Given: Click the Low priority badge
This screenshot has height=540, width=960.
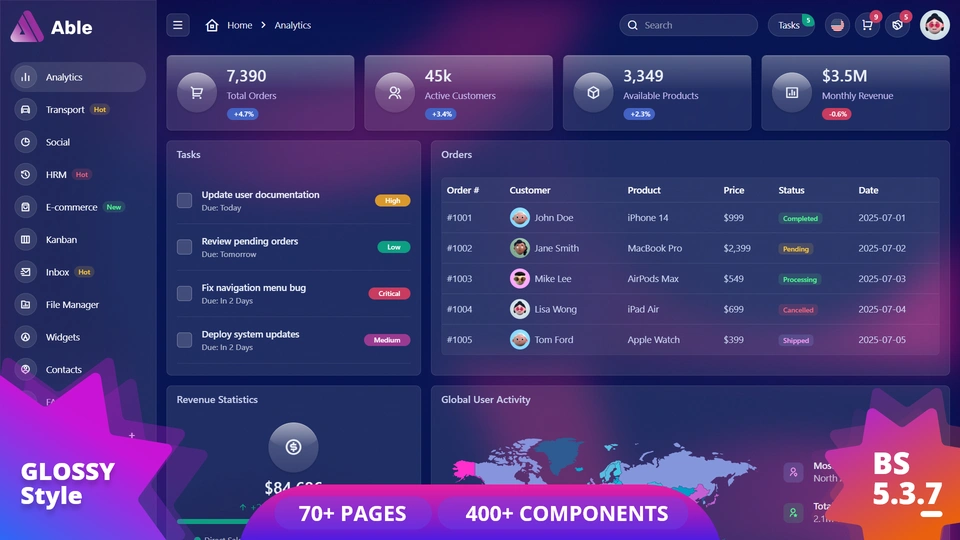Looking at the screenshot, I should click(x=394, y=247).
